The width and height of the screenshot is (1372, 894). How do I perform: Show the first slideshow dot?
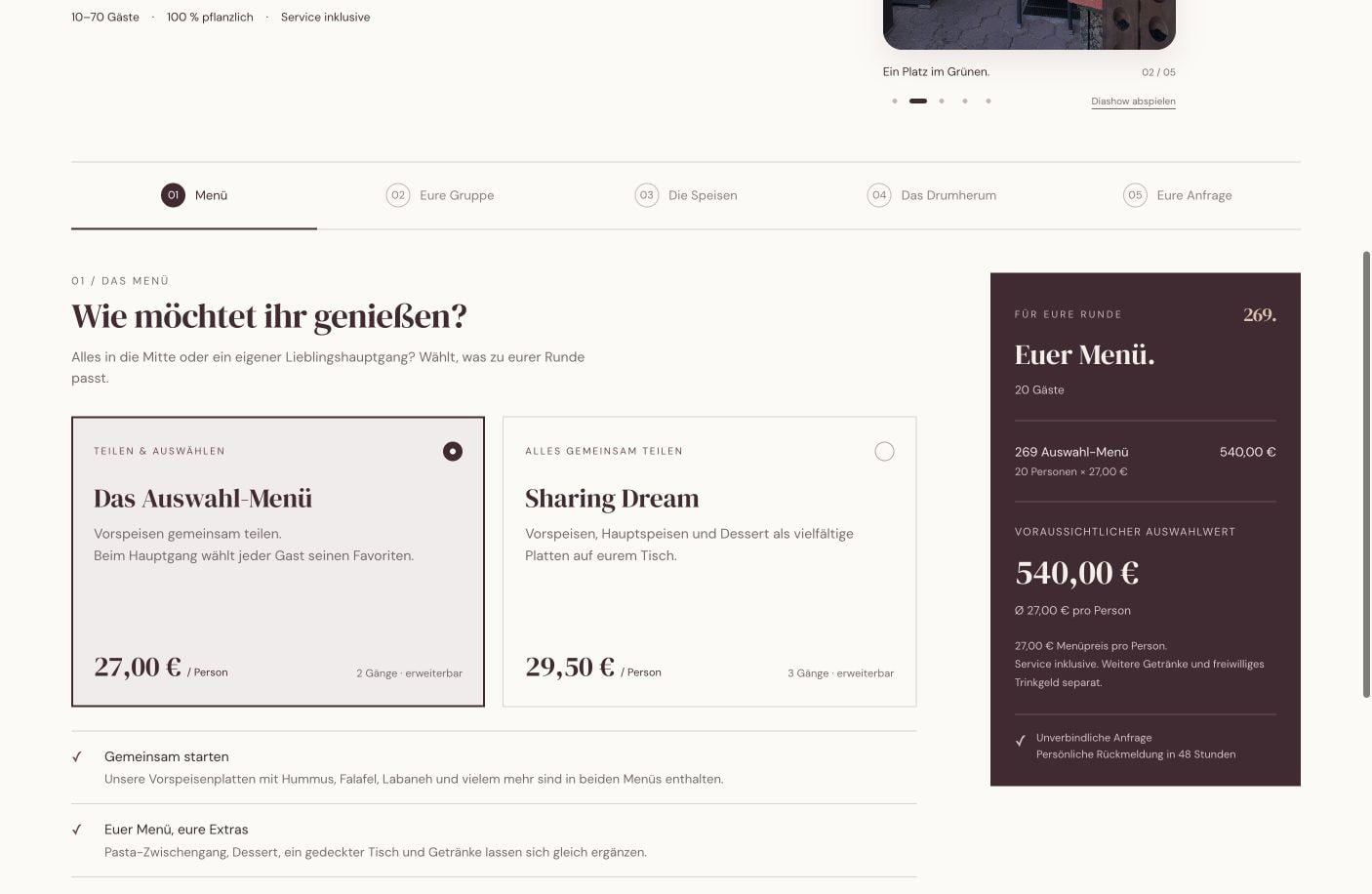895,101
